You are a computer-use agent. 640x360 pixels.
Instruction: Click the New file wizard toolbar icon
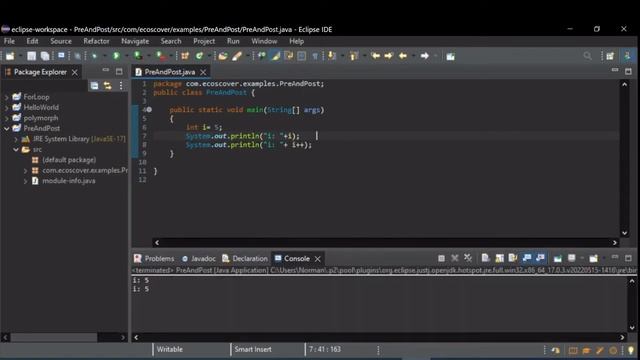[x=10, y=56]
